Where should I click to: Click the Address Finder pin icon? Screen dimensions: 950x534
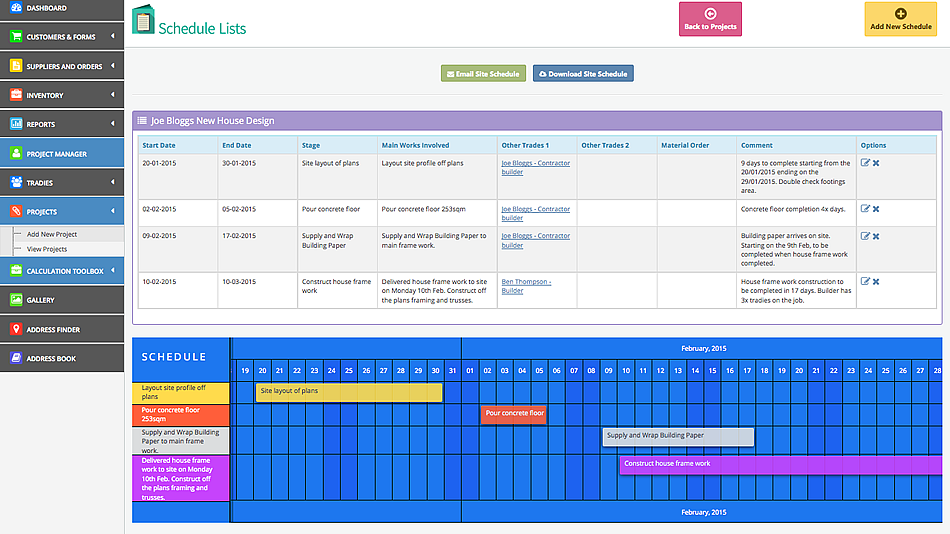pyautogui.click(x=16, y=329)
